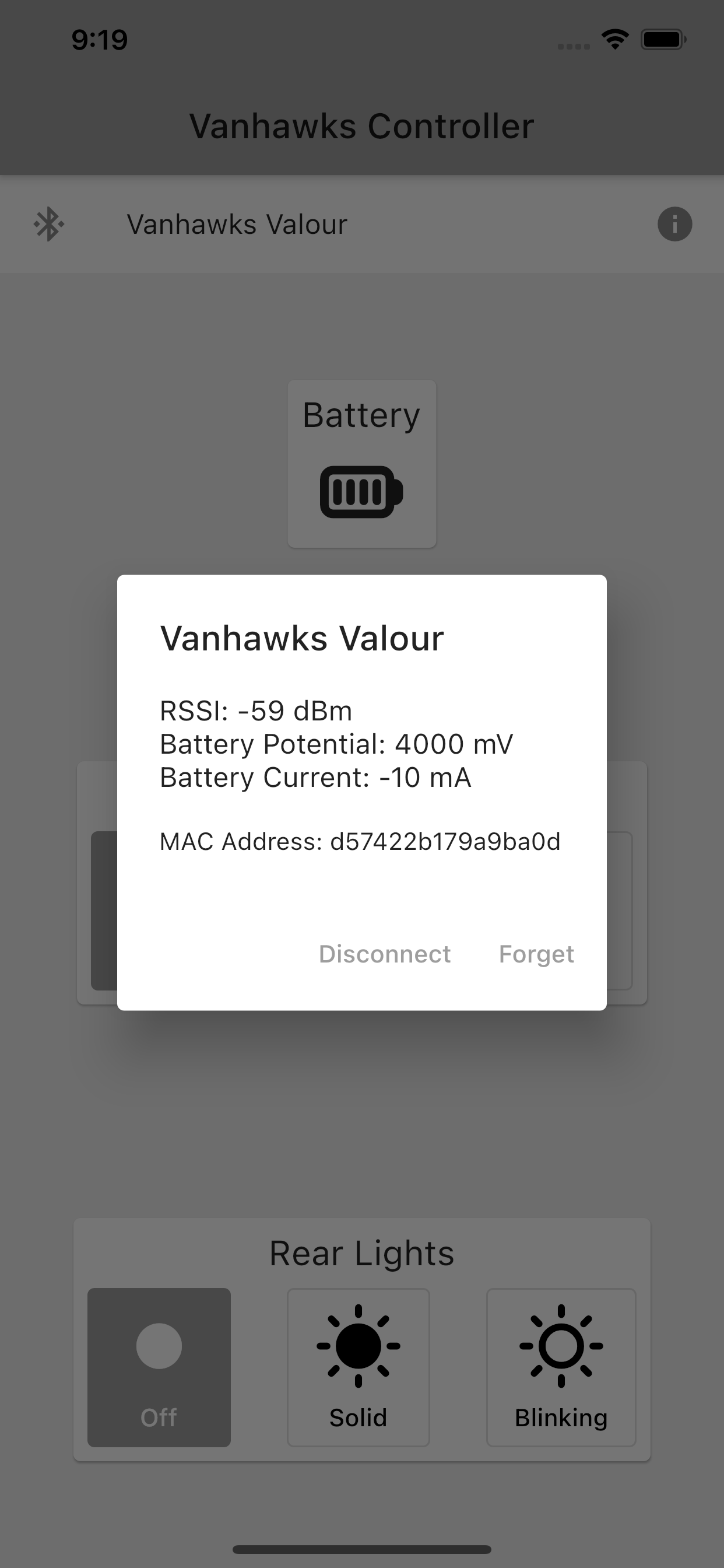Image resolution: width=724 pixels, height=1568 pixels.
Task: Tap the Wi-Fi status icon
Action: [x=615, y=40]
